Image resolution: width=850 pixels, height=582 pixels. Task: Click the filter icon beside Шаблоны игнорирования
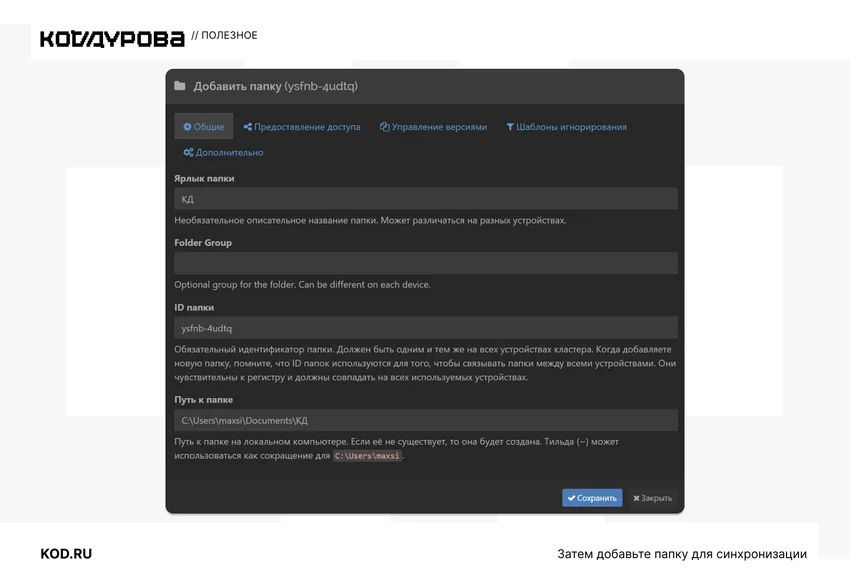[x=510, y=127]
